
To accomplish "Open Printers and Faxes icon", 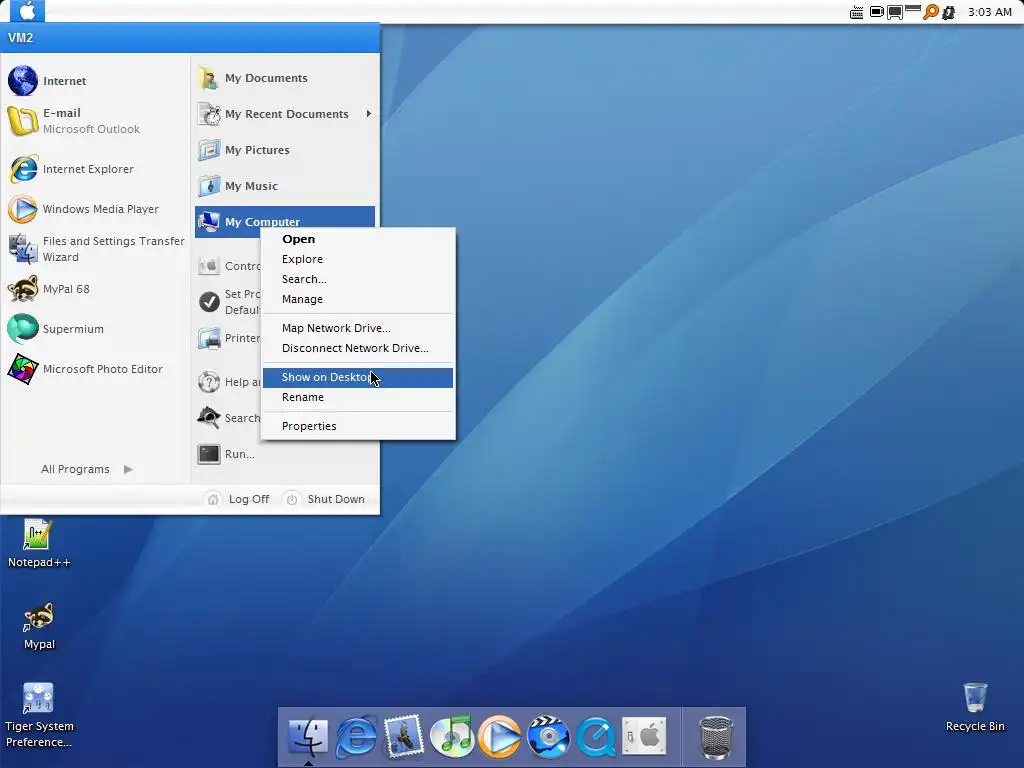I will (209, 338).
